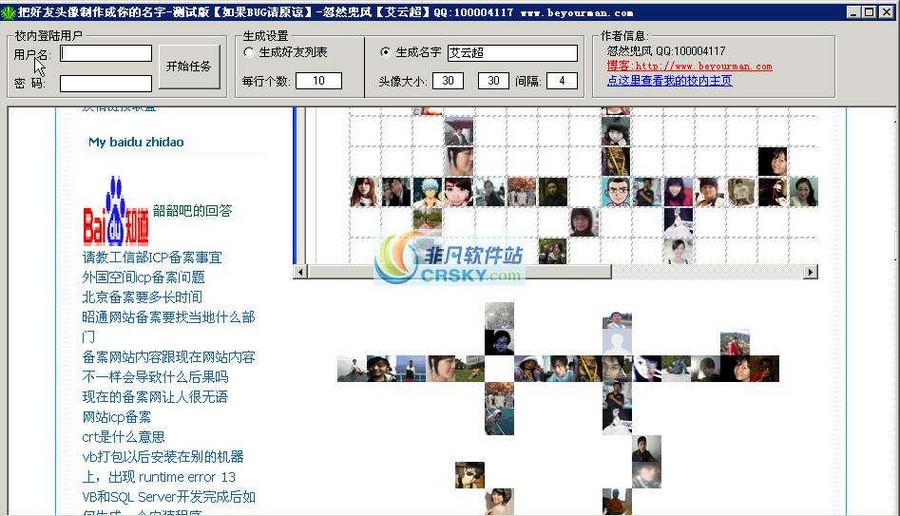This screenshot has height=516, width=900.
Task: Click the 用户名 input field
Action: (x=106, y=54)
